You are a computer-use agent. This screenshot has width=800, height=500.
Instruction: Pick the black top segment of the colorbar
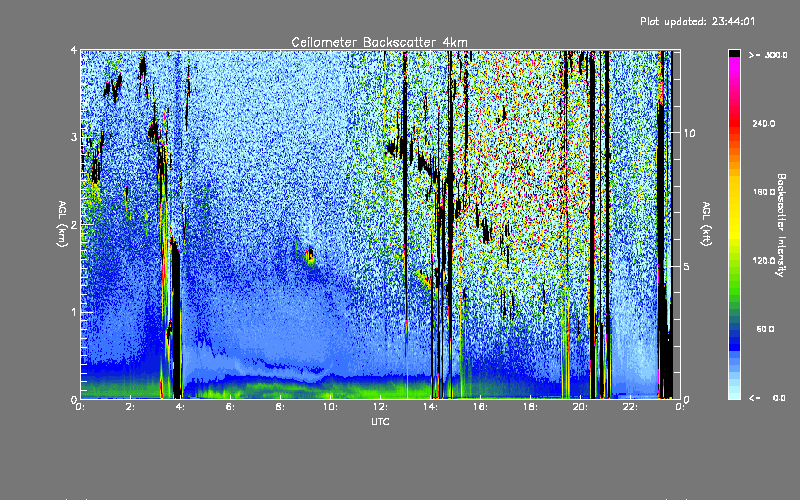tap(734, 53)
